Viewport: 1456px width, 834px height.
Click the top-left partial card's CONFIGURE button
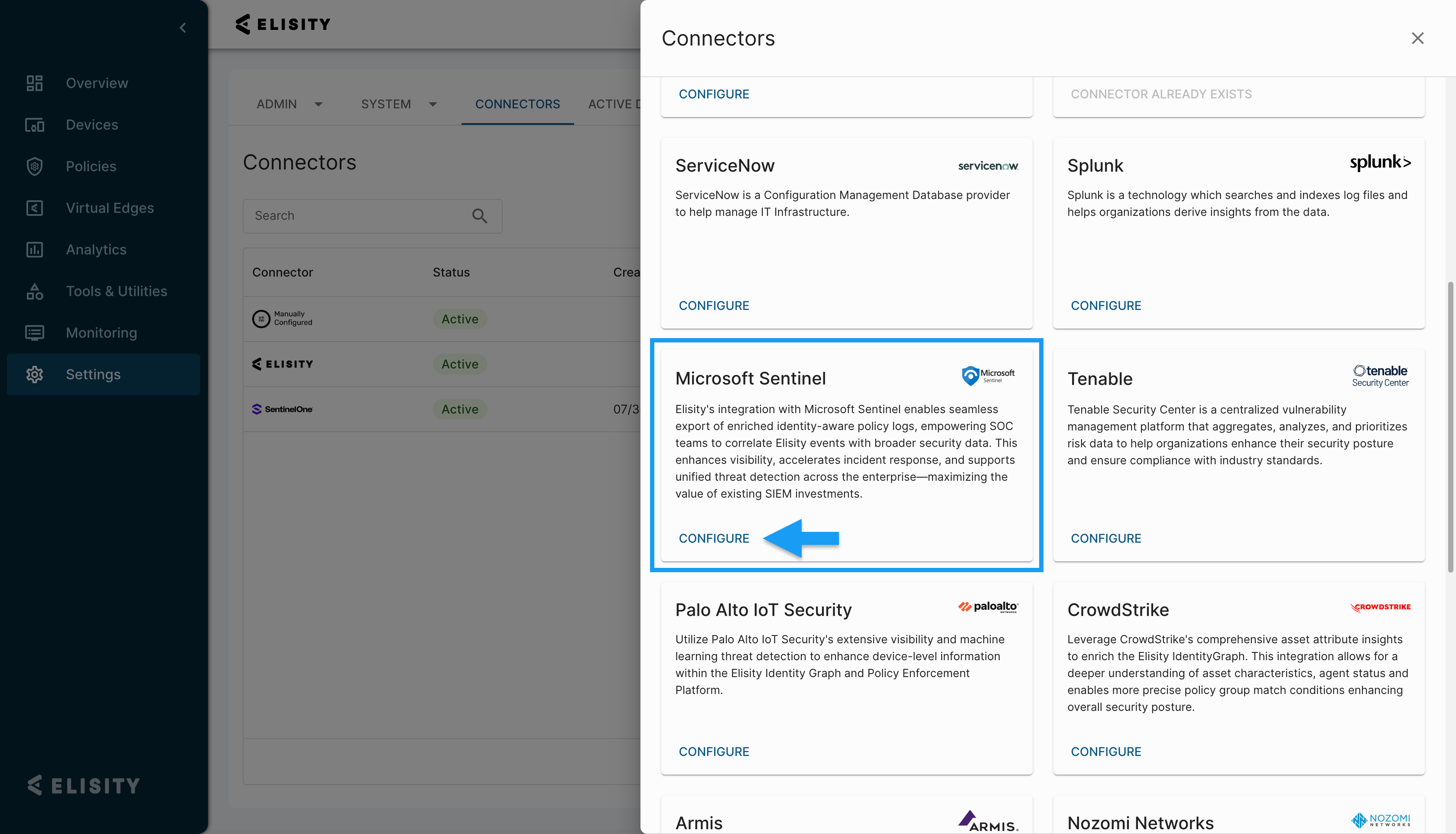714,94
